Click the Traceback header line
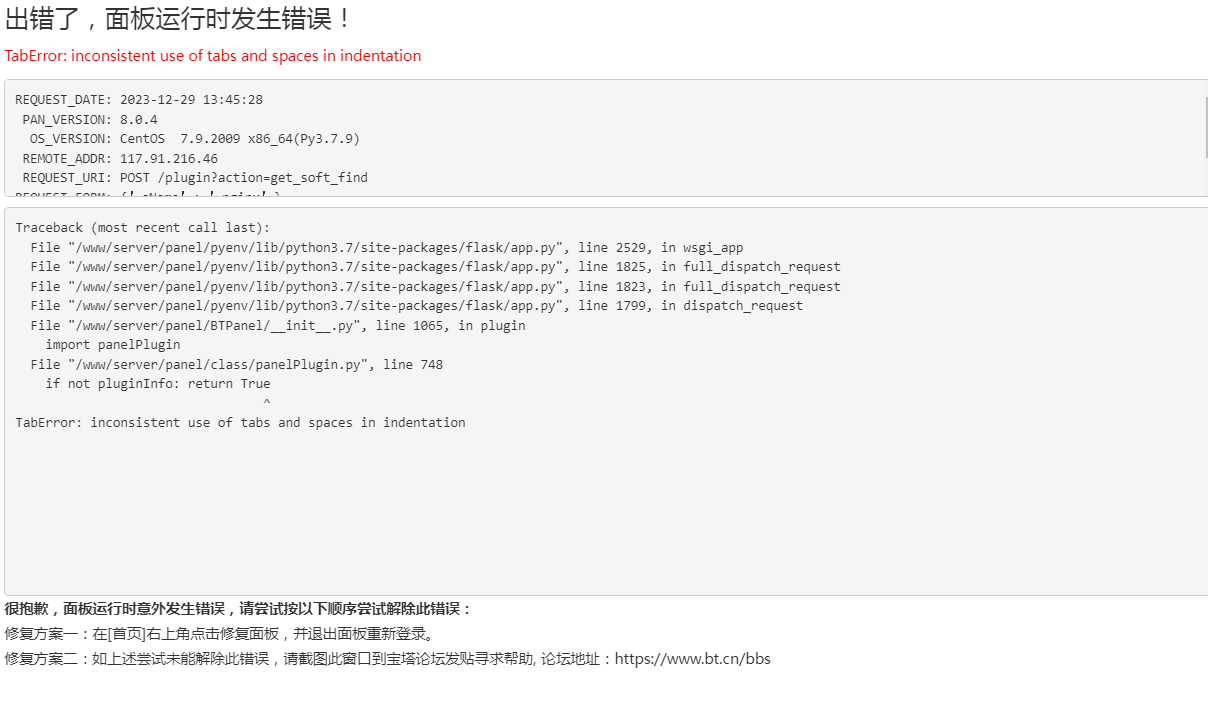The height and width of the screenshot is (709, 1208). tap(143, 228)
